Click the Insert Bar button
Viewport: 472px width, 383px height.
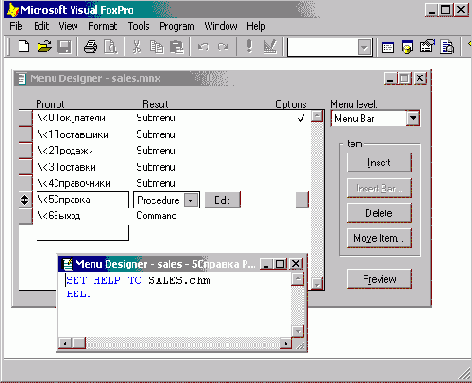tap(379, 188)
